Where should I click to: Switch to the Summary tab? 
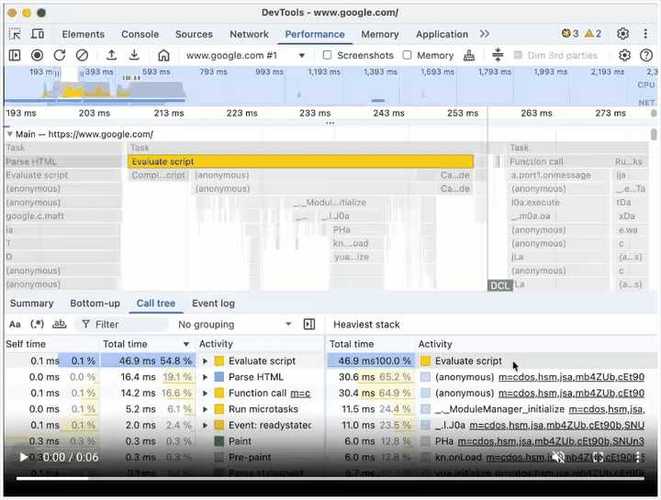point(32,303)
